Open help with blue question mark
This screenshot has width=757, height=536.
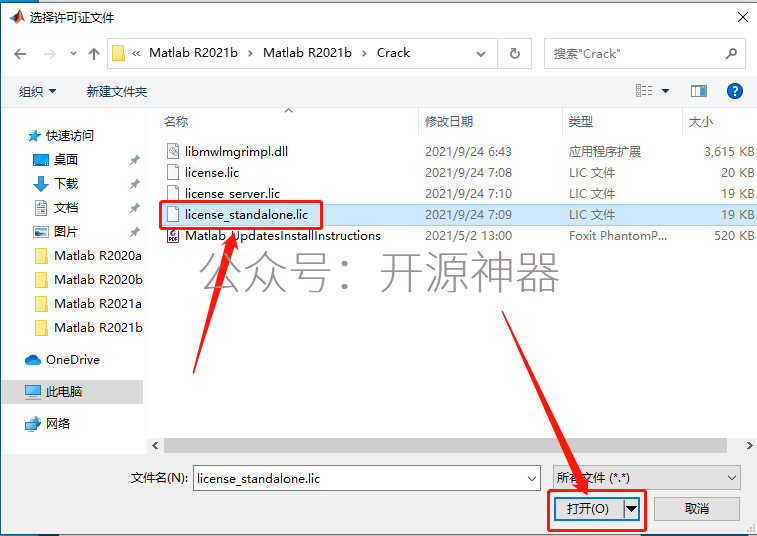click(735, 91)
